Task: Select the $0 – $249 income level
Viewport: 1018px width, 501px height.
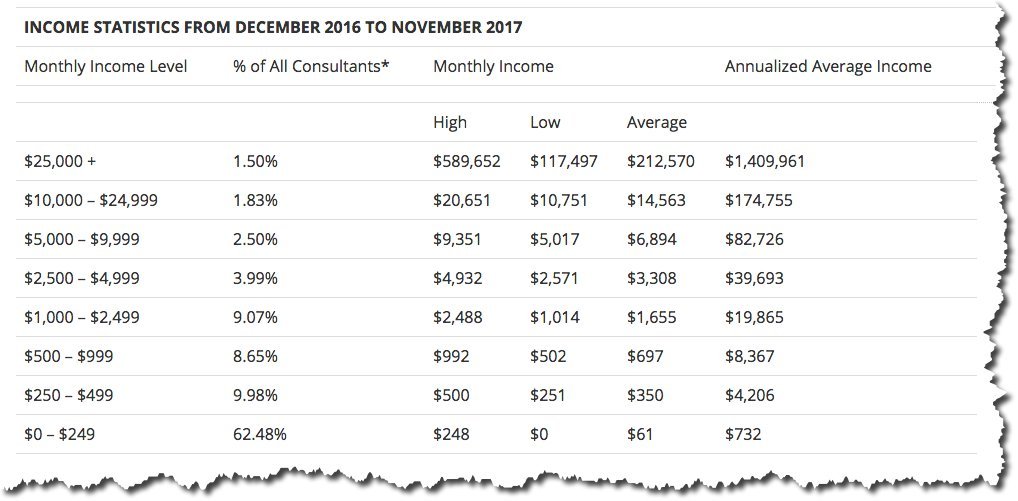Action: (60, 434)
